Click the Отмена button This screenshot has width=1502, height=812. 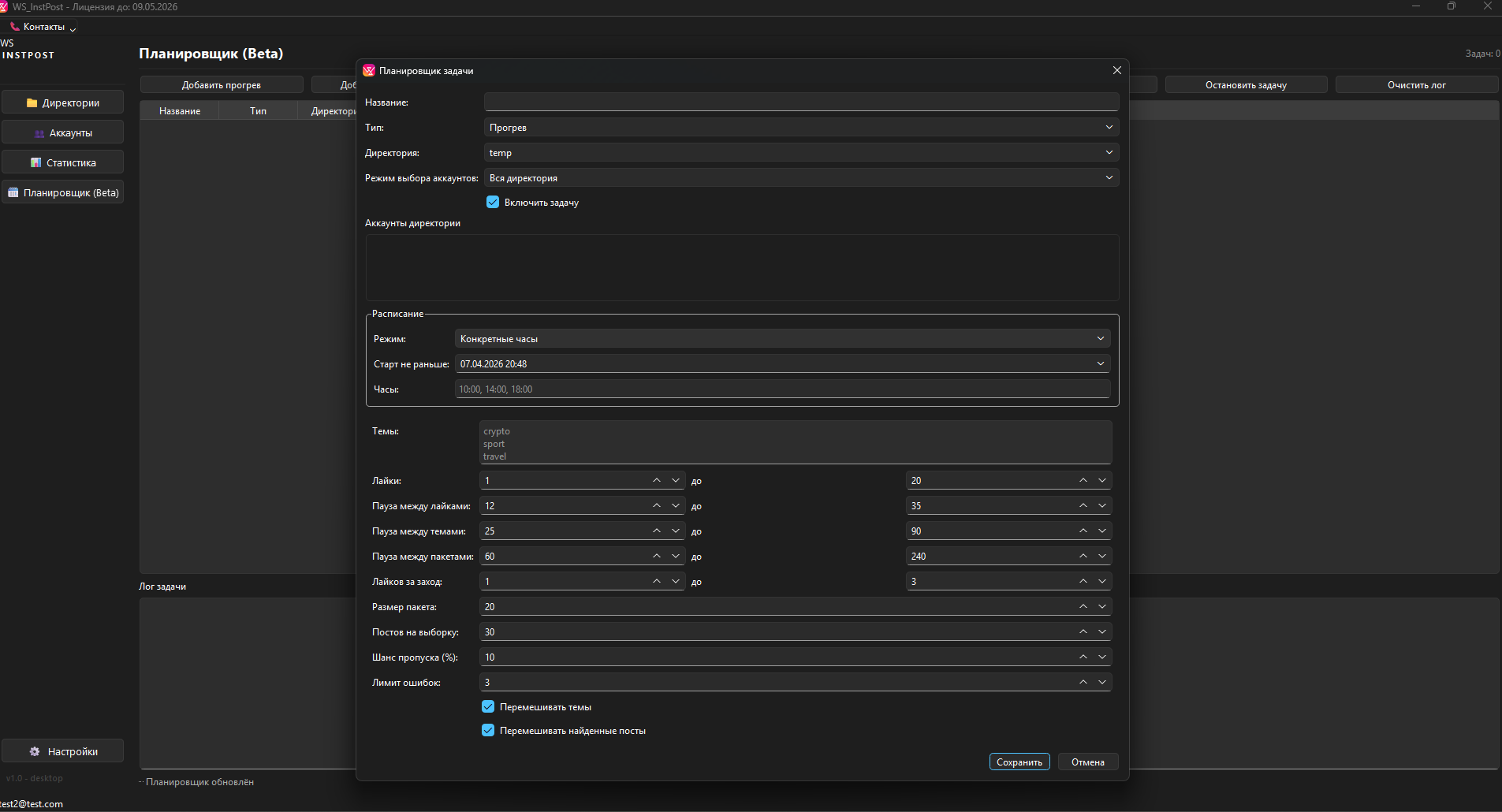pyautogui.click(x=1087, y=762)
